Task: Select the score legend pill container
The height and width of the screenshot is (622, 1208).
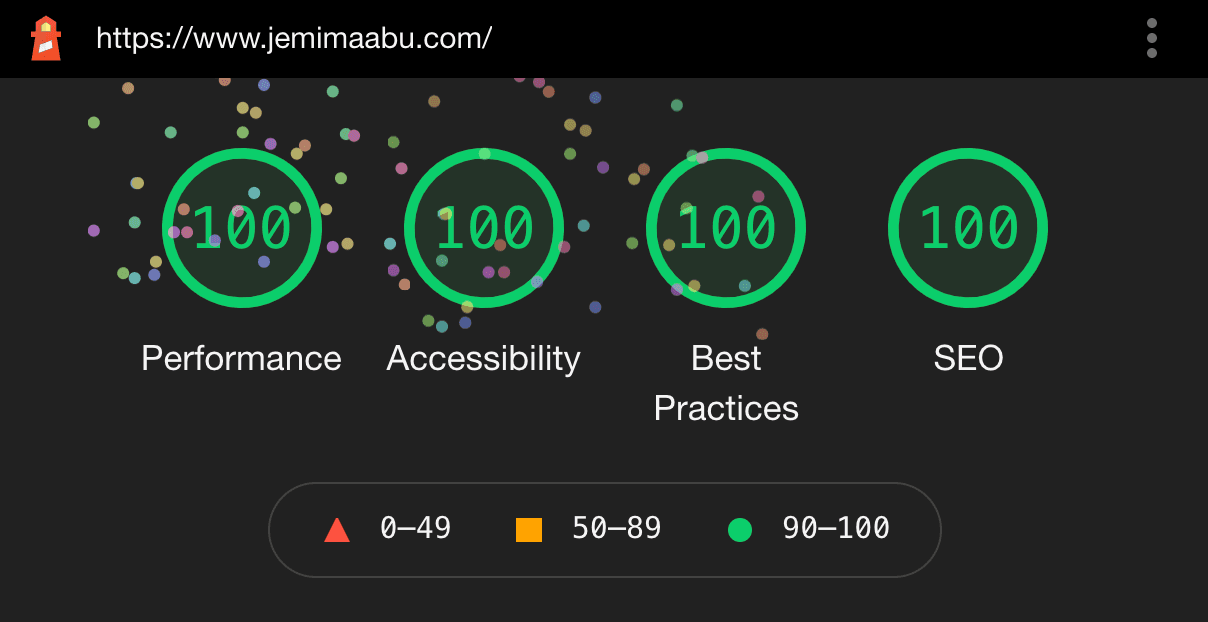Action: 604,528
